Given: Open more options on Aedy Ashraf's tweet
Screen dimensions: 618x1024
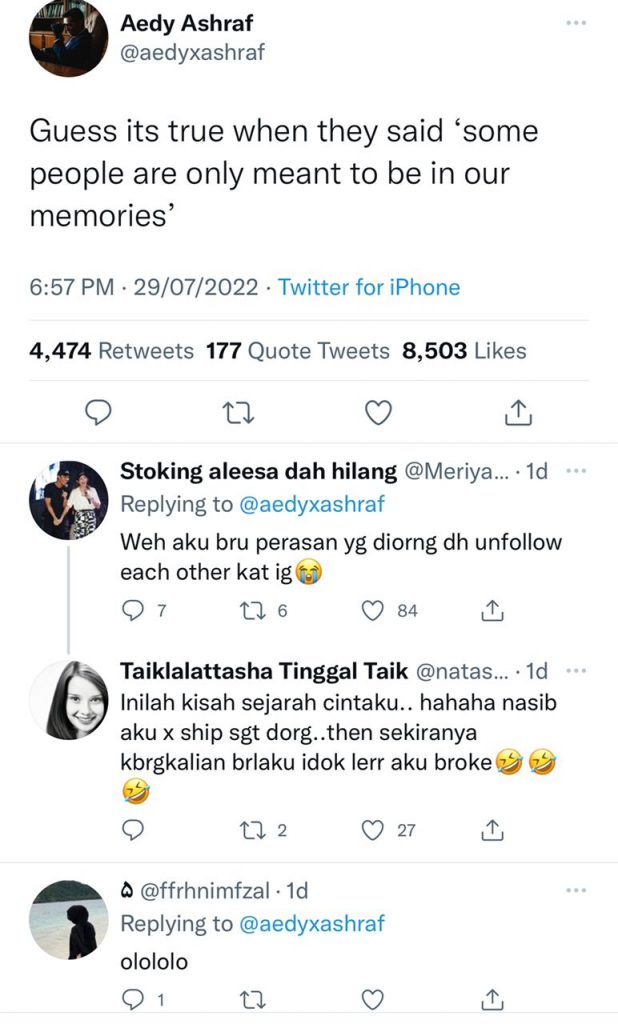Looking at the screenshot, I should coord(576,23).
